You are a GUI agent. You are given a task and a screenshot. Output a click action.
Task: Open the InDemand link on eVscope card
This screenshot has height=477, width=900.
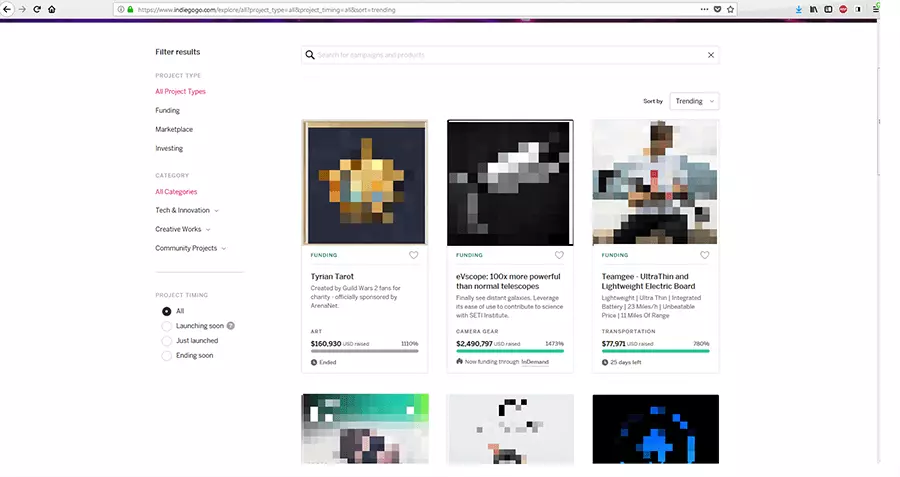pyautogui.click(x=535, y=362)
